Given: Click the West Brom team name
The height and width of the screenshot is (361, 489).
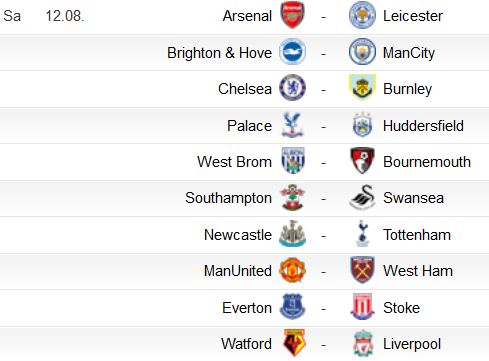Looking at the screenshot, I should pyautogui.click(x=234, y=162).
